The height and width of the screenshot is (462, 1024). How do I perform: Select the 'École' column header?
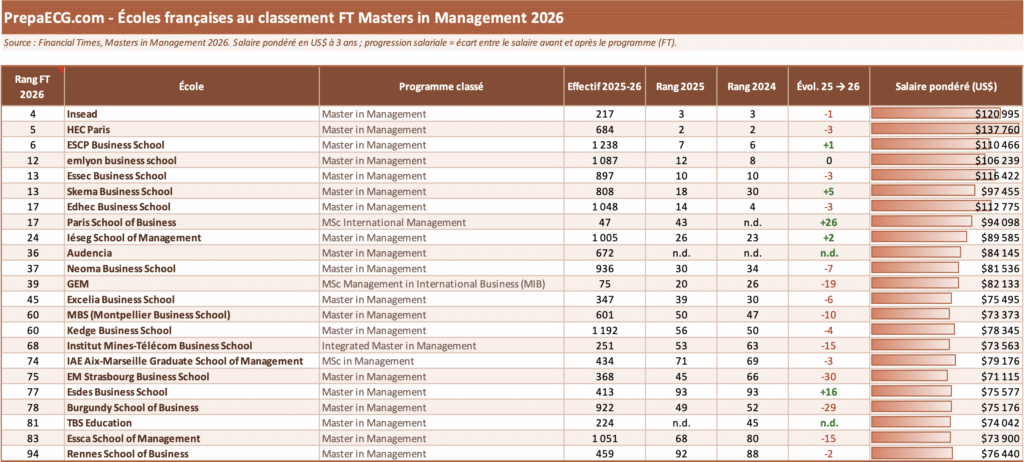pos(191,86)
